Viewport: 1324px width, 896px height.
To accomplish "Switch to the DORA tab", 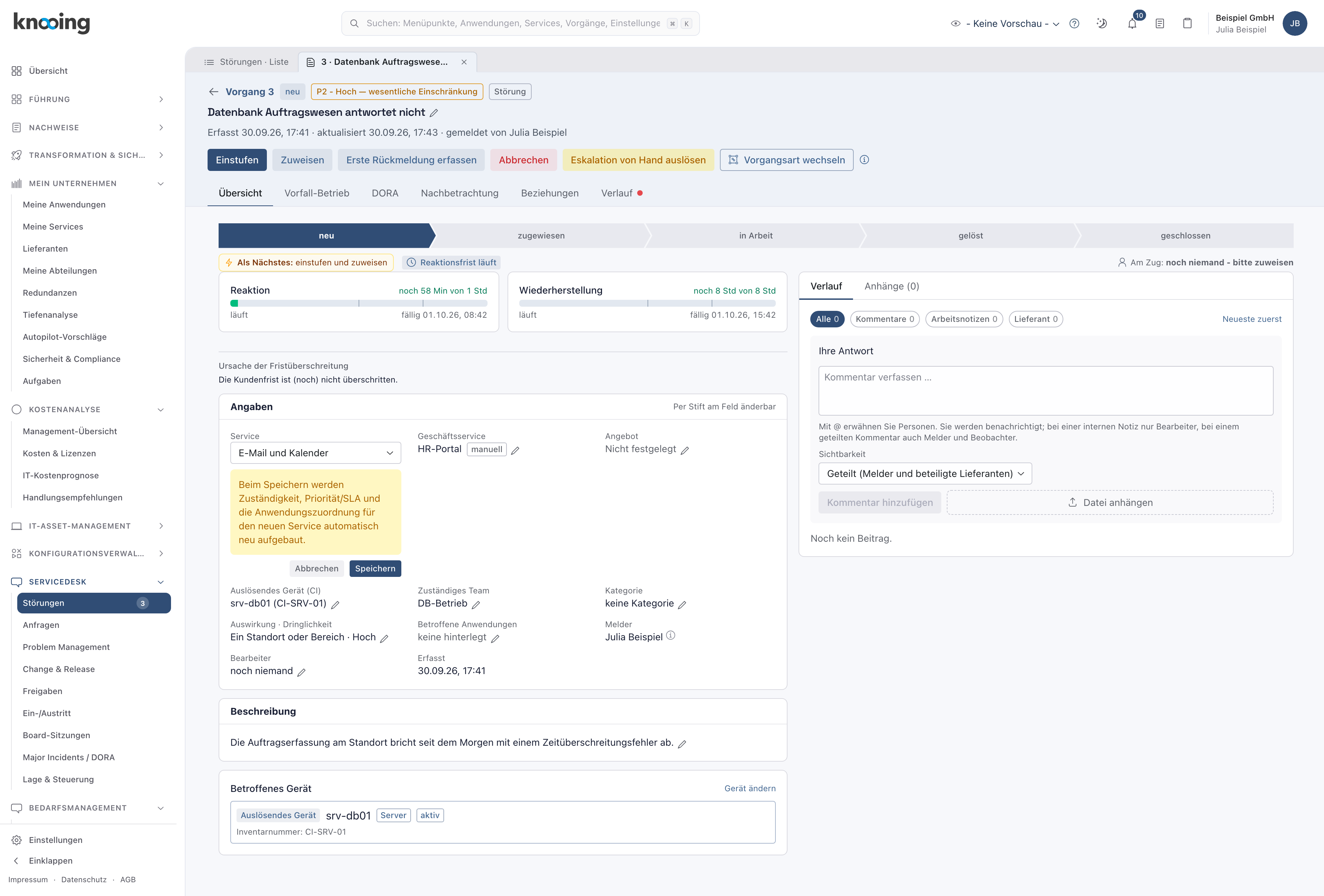I will (385, 194).
